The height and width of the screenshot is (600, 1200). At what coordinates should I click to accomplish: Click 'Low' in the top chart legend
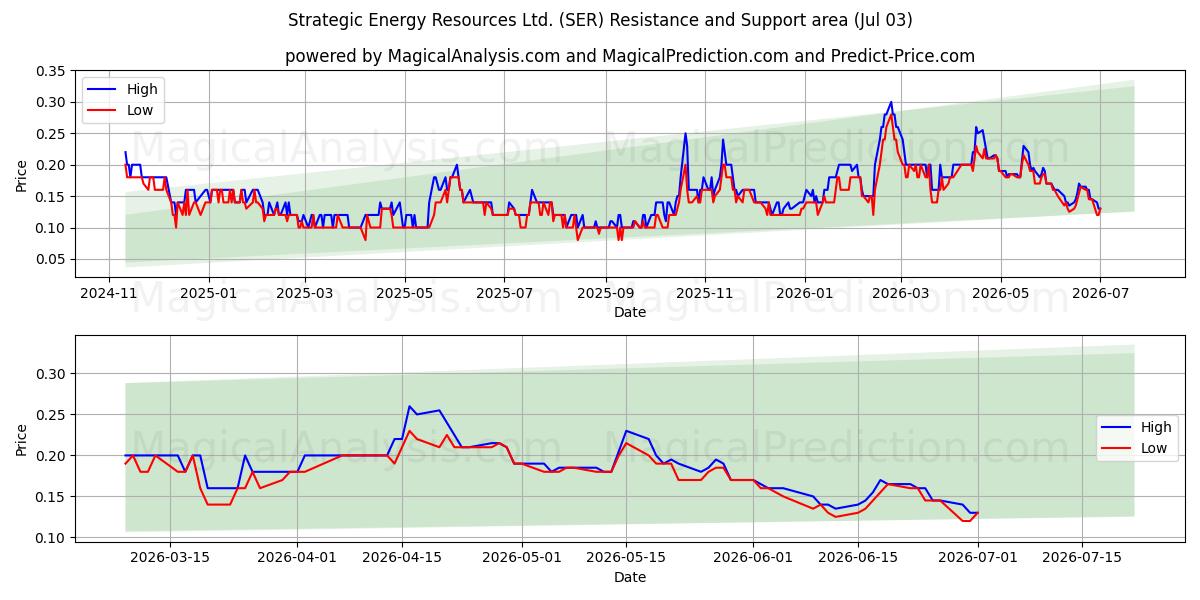click(x=140, y=110)
